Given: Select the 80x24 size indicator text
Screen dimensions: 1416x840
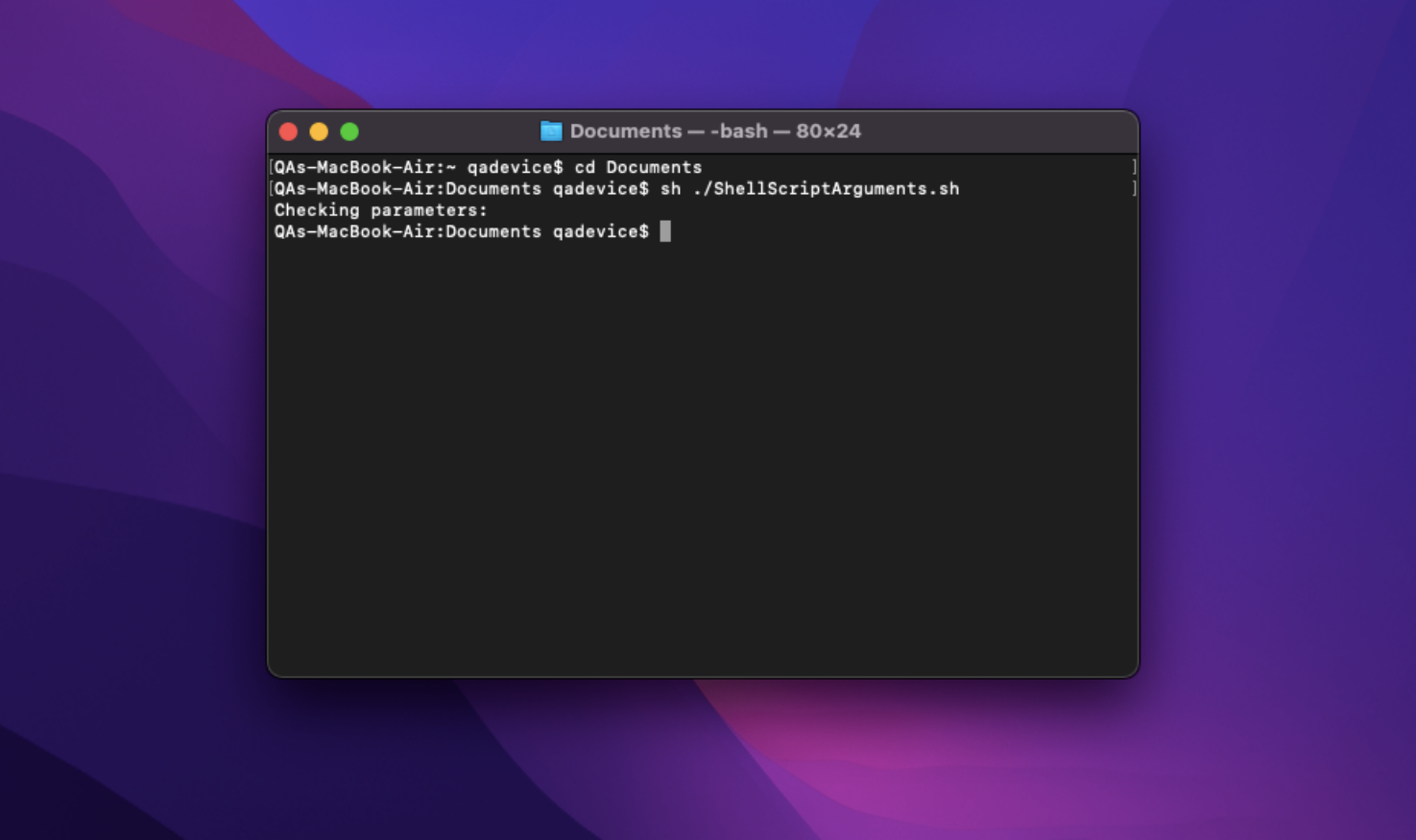Looking at the screenshot, I should coord(828,132).
